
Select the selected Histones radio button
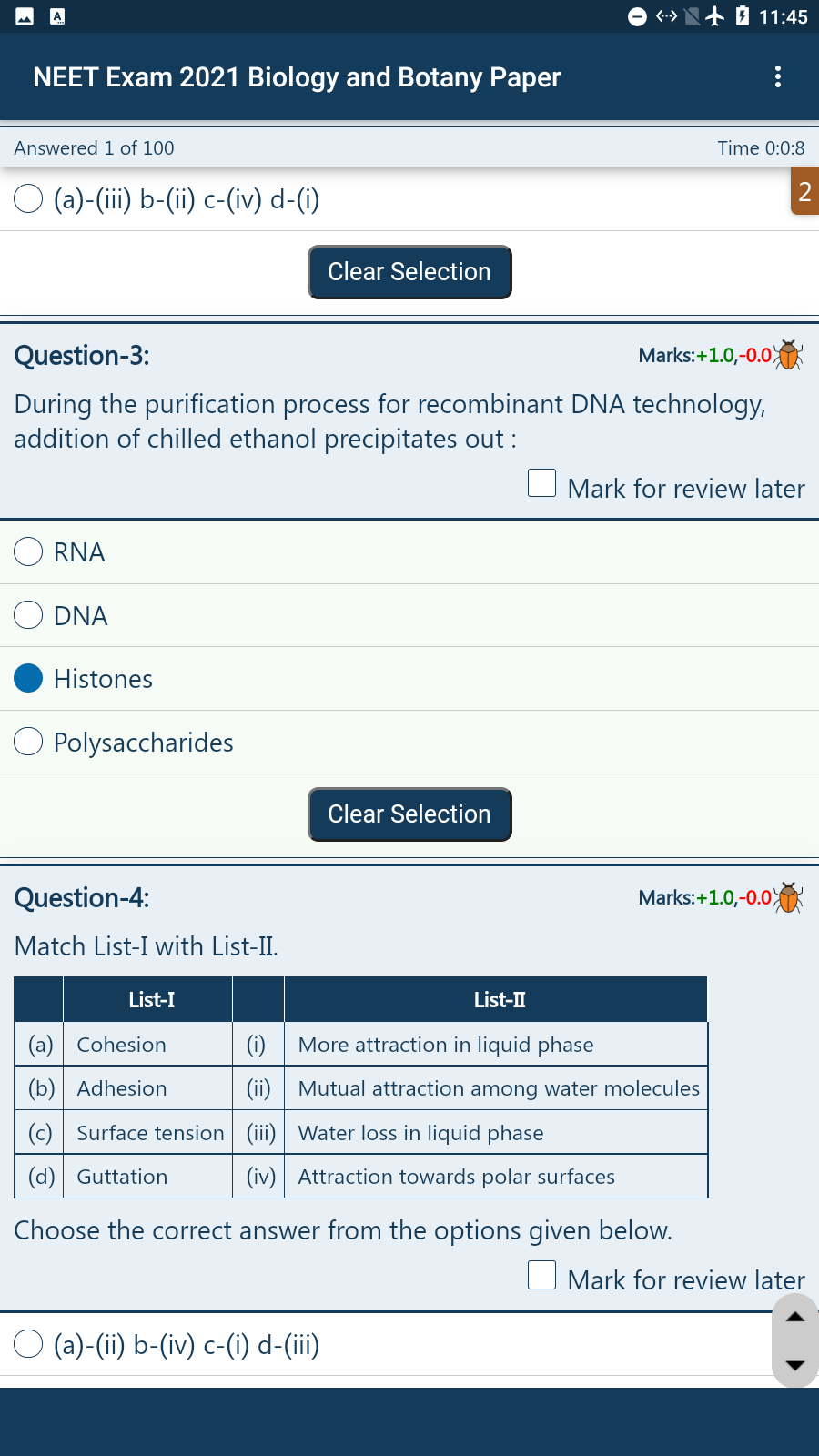pyautogui.click(x=28, y=679)
